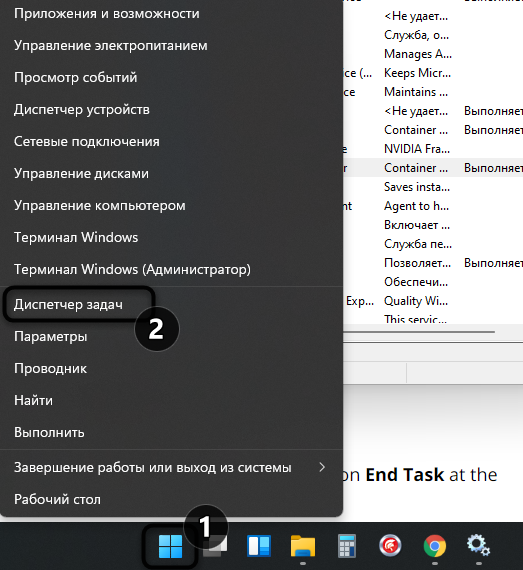This screenshot has height=570, width=523.
Task: Open File Explorer from the taskbar
Action: click(303, 546)
